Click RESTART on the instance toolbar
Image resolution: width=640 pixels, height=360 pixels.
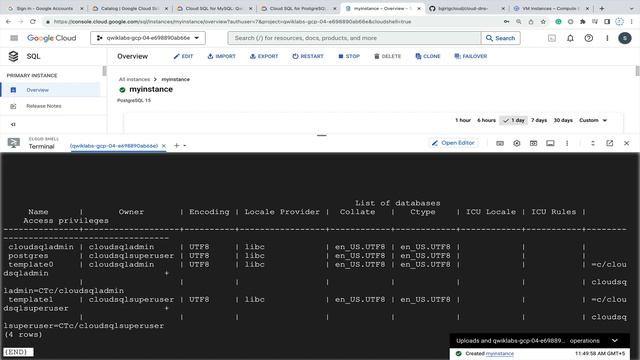tap(308, 56)
